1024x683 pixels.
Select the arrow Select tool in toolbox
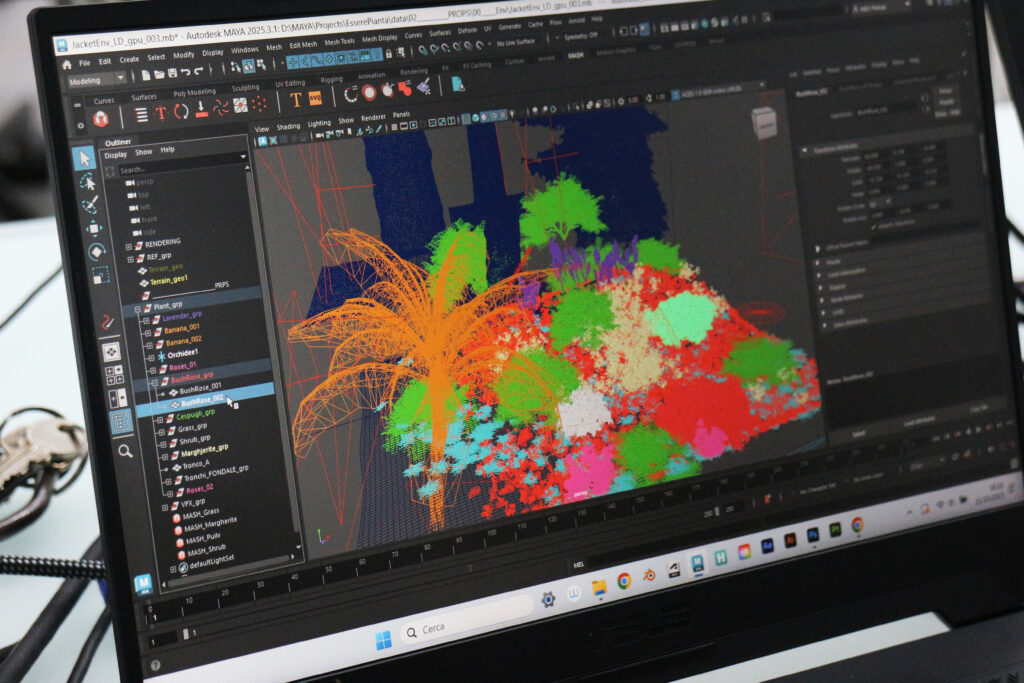coord(84,158)
